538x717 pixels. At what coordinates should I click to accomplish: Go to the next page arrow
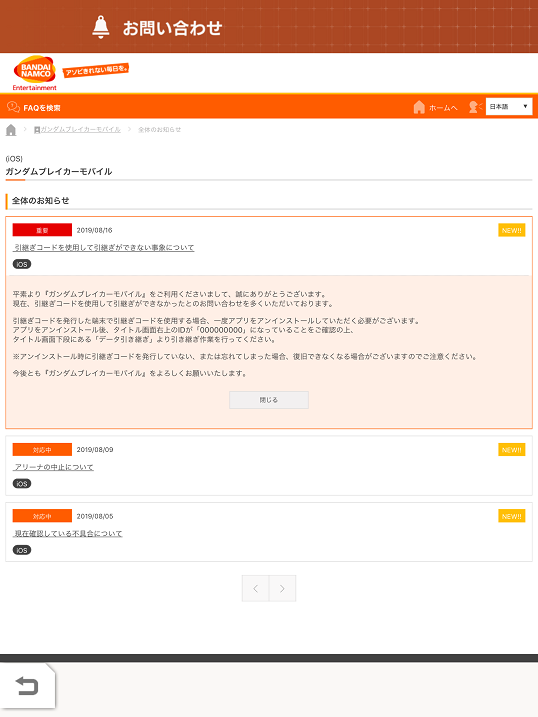tap(282, 589)
